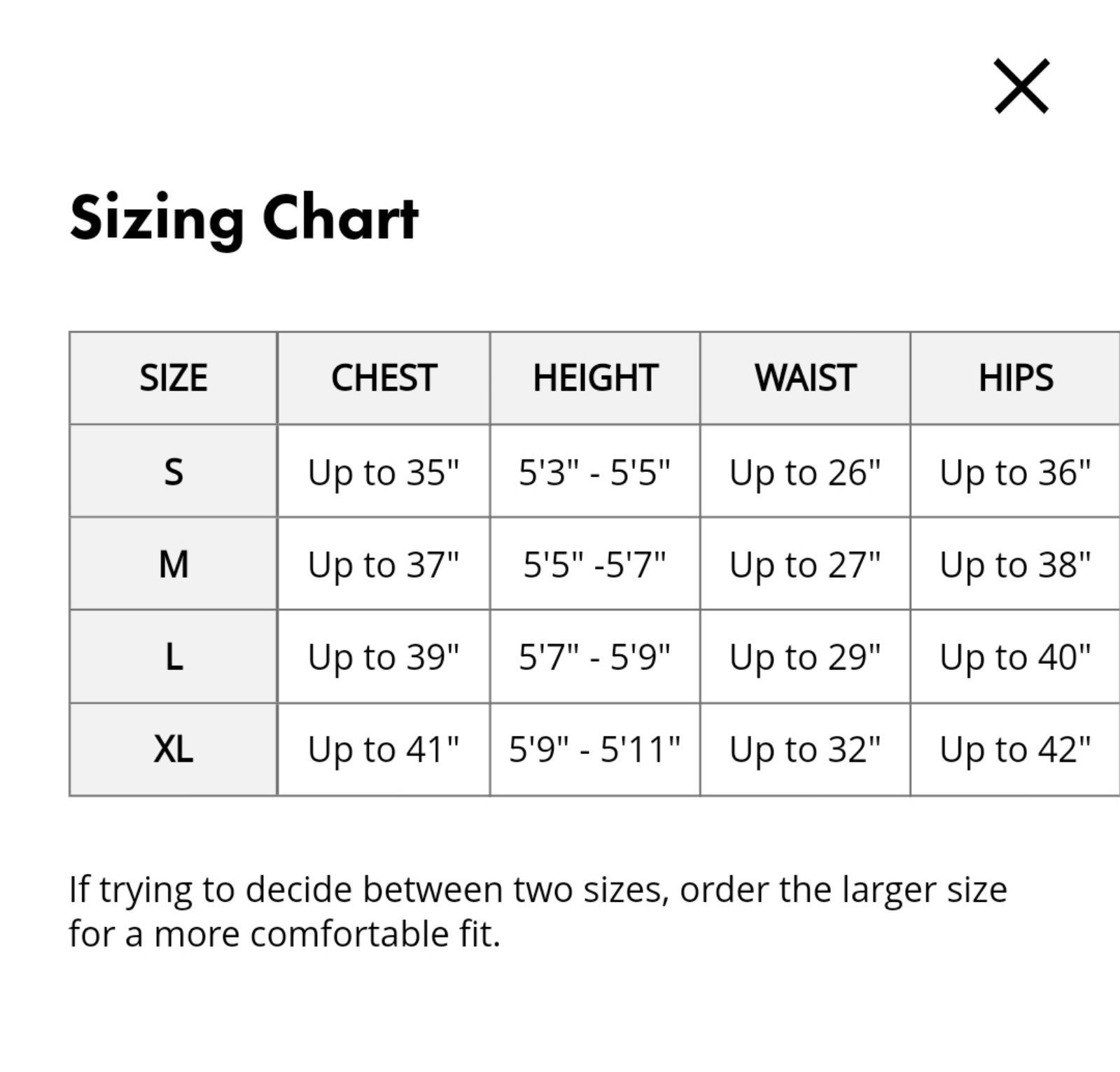Click chest value Up to 41"
Viewport: 1120px width, 1072px height.
384,751
